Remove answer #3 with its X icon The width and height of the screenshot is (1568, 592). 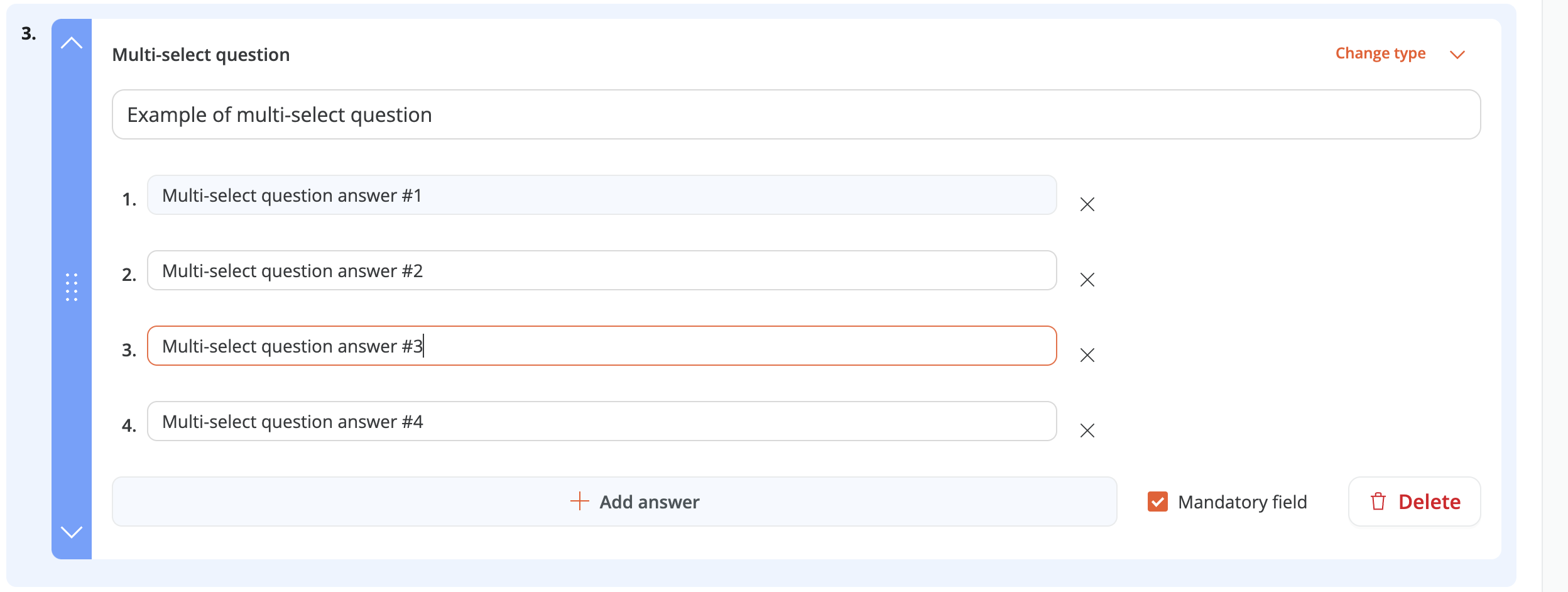(1087, 355)
